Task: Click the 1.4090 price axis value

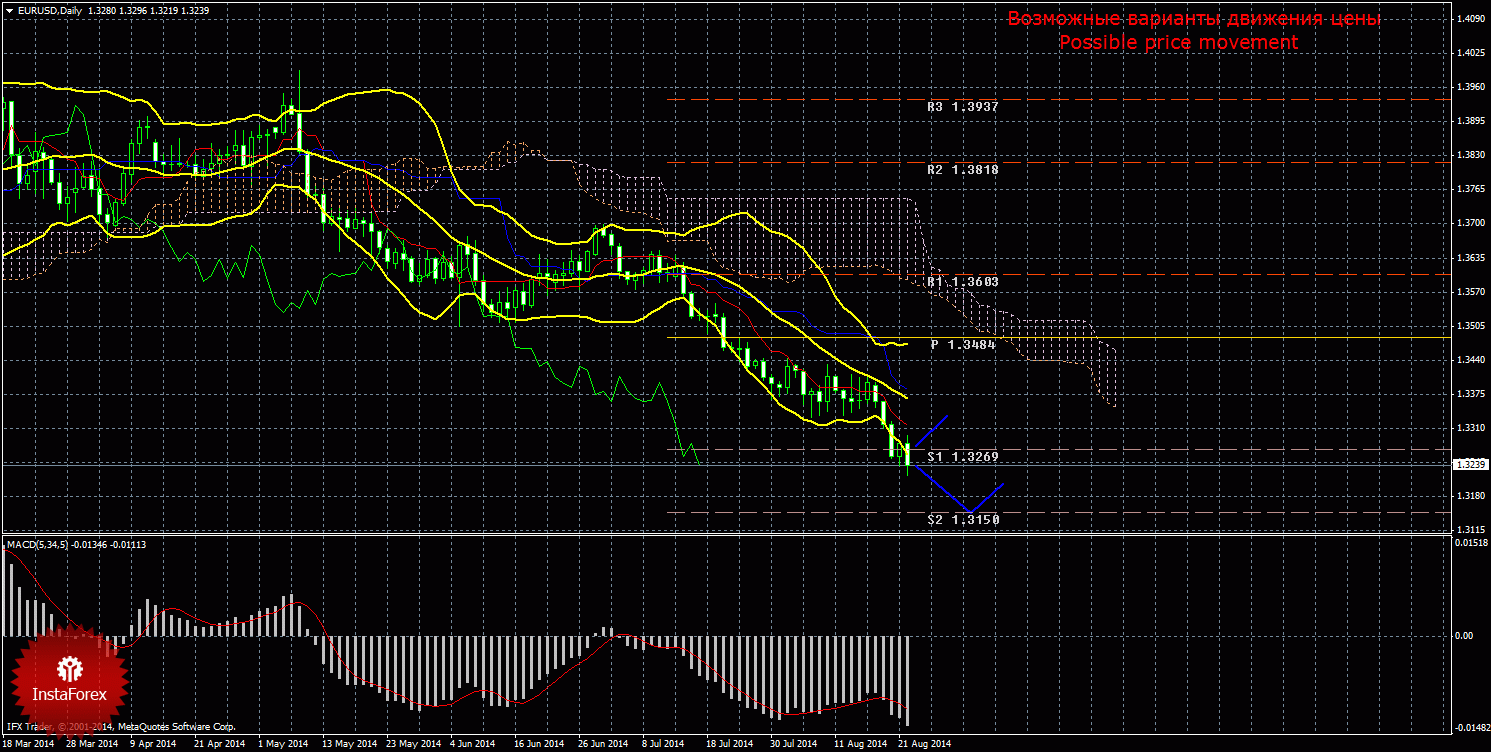Action: 1470,18
